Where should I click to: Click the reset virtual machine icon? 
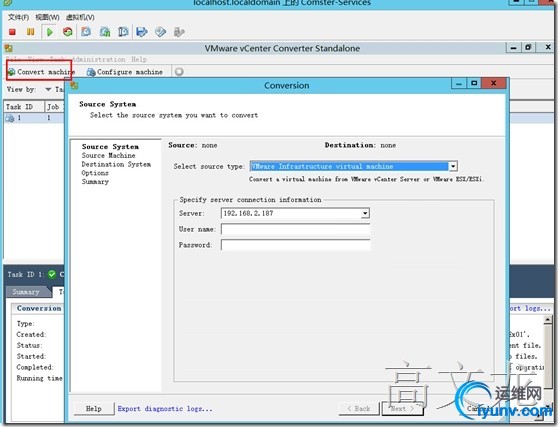click(x=67, y=32)
